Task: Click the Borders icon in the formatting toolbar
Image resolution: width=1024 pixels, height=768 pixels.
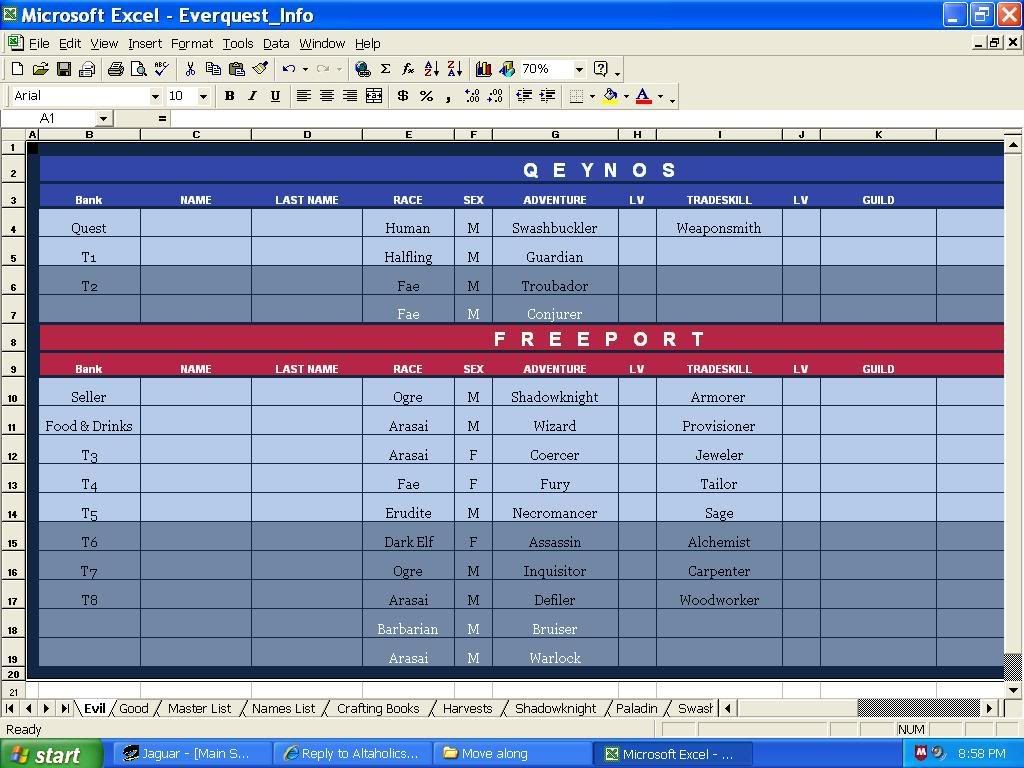Action: (x=576, y=96)
